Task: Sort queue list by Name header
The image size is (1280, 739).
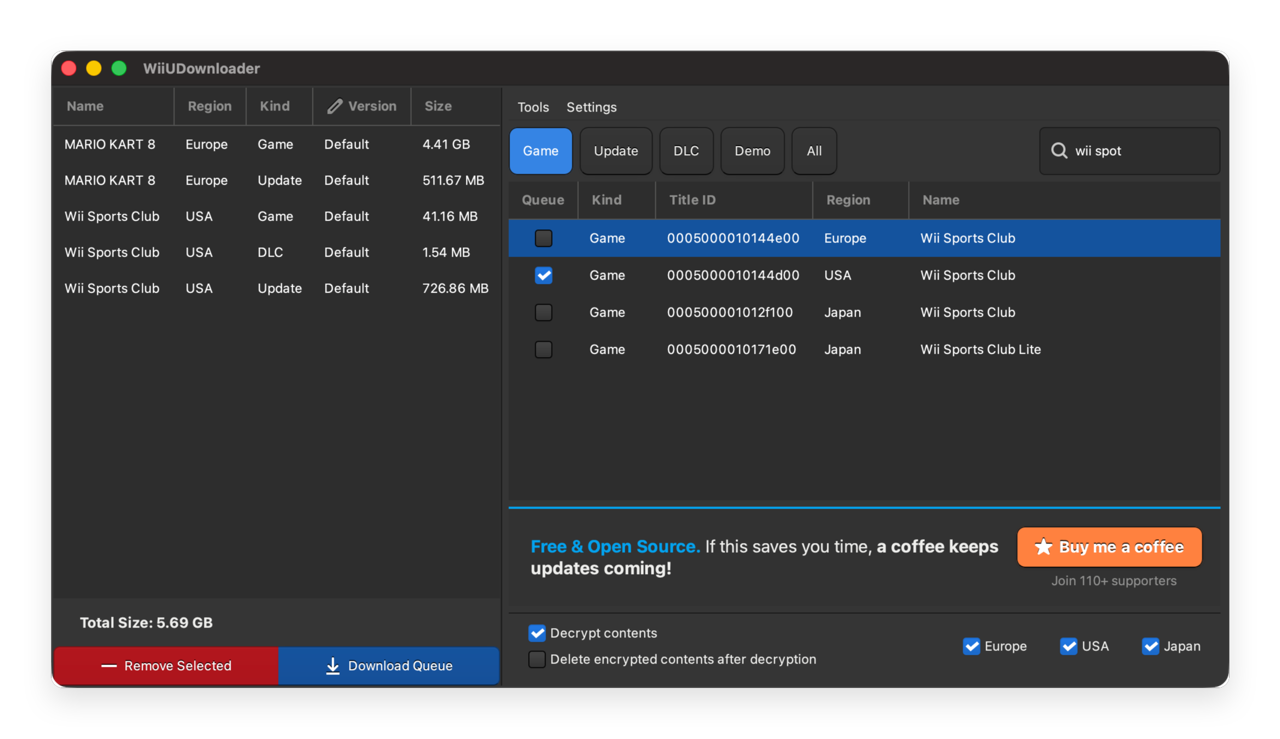Action: [x=113, y=106]
